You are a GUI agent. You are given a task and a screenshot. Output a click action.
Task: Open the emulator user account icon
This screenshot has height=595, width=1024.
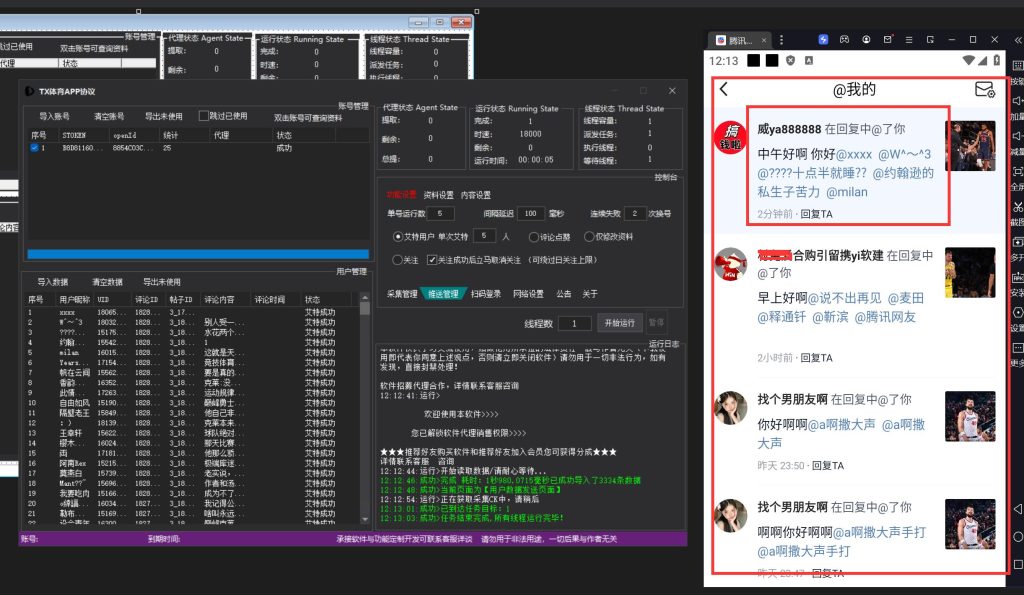point(866,40)
